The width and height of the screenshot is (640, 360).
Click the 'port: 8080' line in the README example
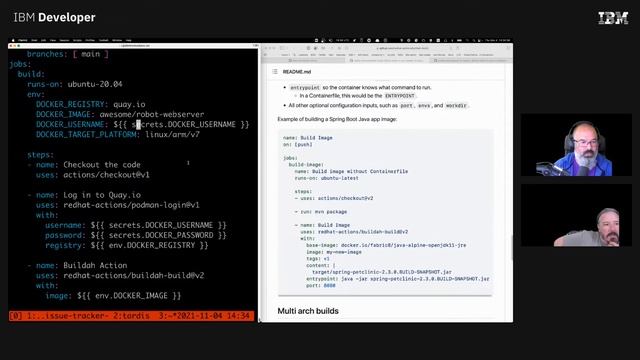coord(321,286)
